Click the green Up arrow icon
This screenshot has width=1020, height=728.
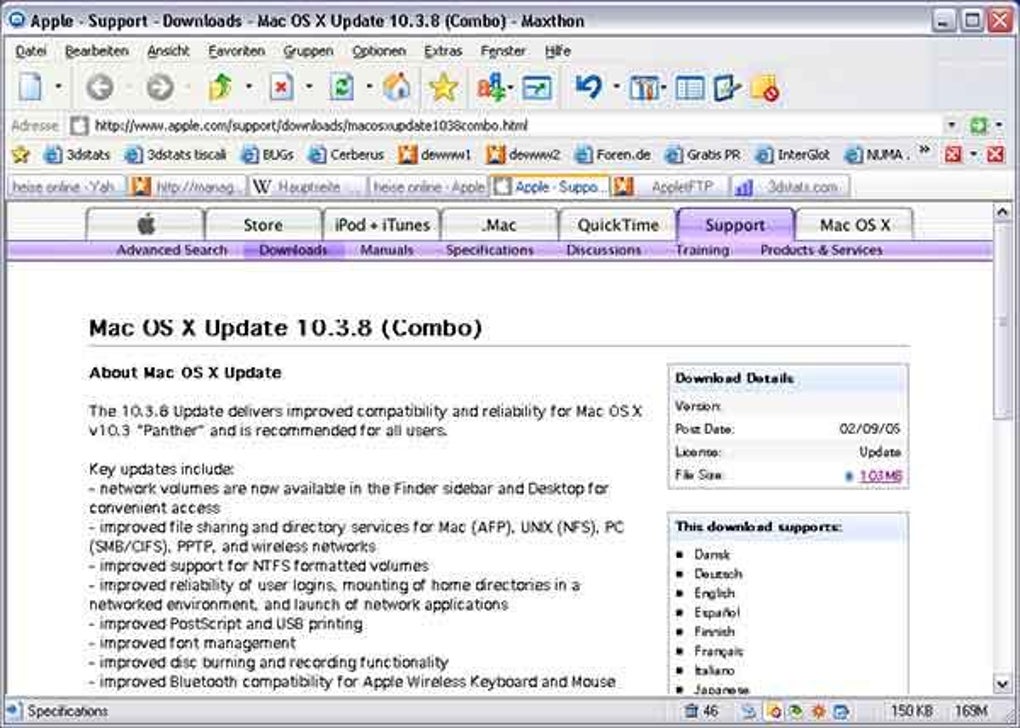[x=221, y=87]
